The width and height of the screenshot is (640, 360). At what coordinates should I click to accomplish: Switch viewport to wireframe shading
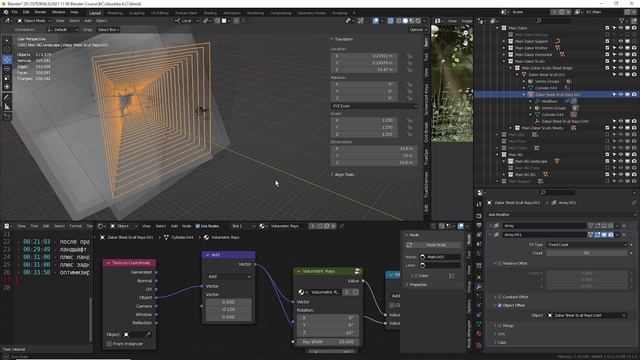398,20
